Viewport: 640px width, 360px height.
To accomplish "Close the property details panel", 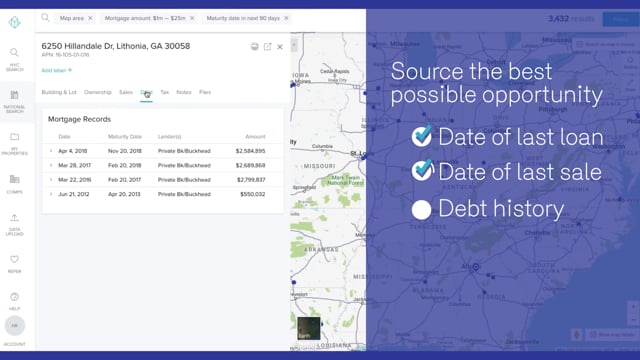I will click(280, 47).
